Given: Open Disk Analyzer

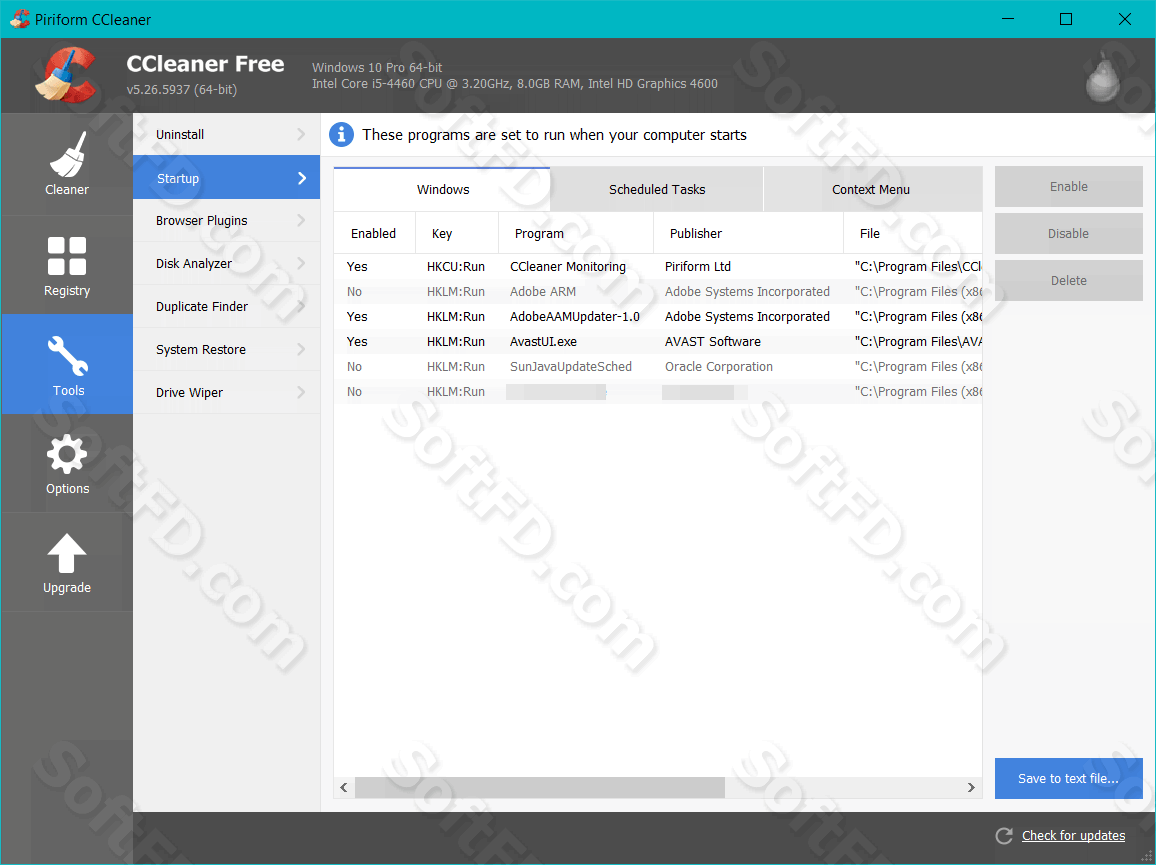Looking at the screenshot, I should (226, 263).
